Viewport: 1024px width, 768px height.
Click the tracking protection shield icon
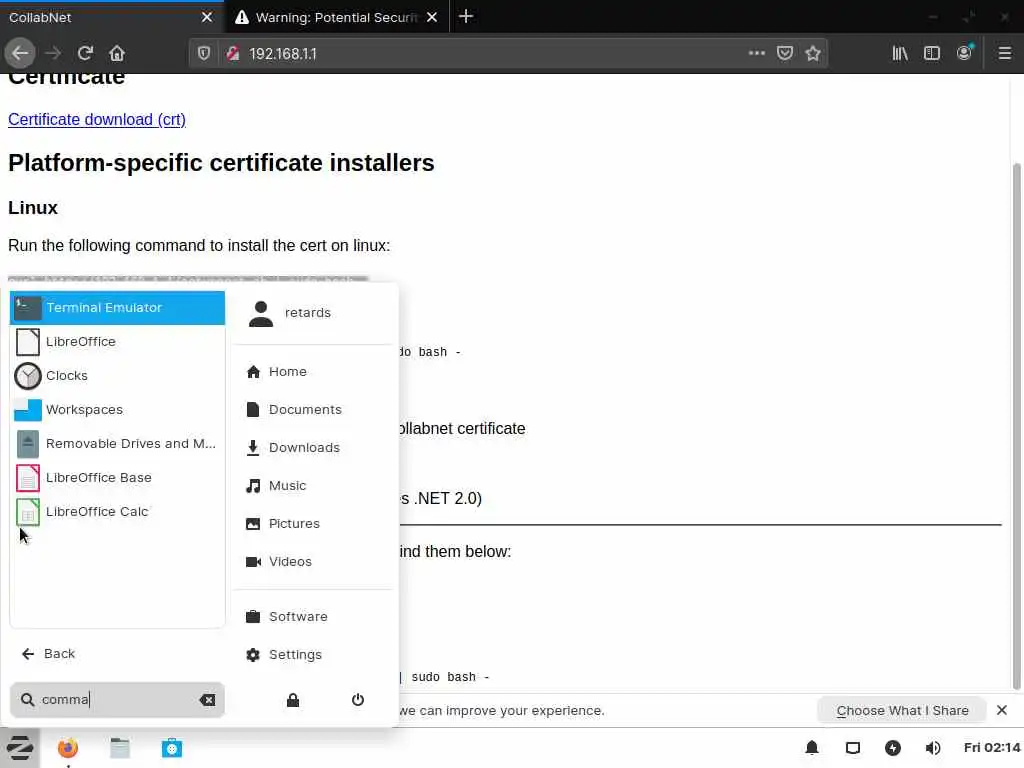point(204,53)
